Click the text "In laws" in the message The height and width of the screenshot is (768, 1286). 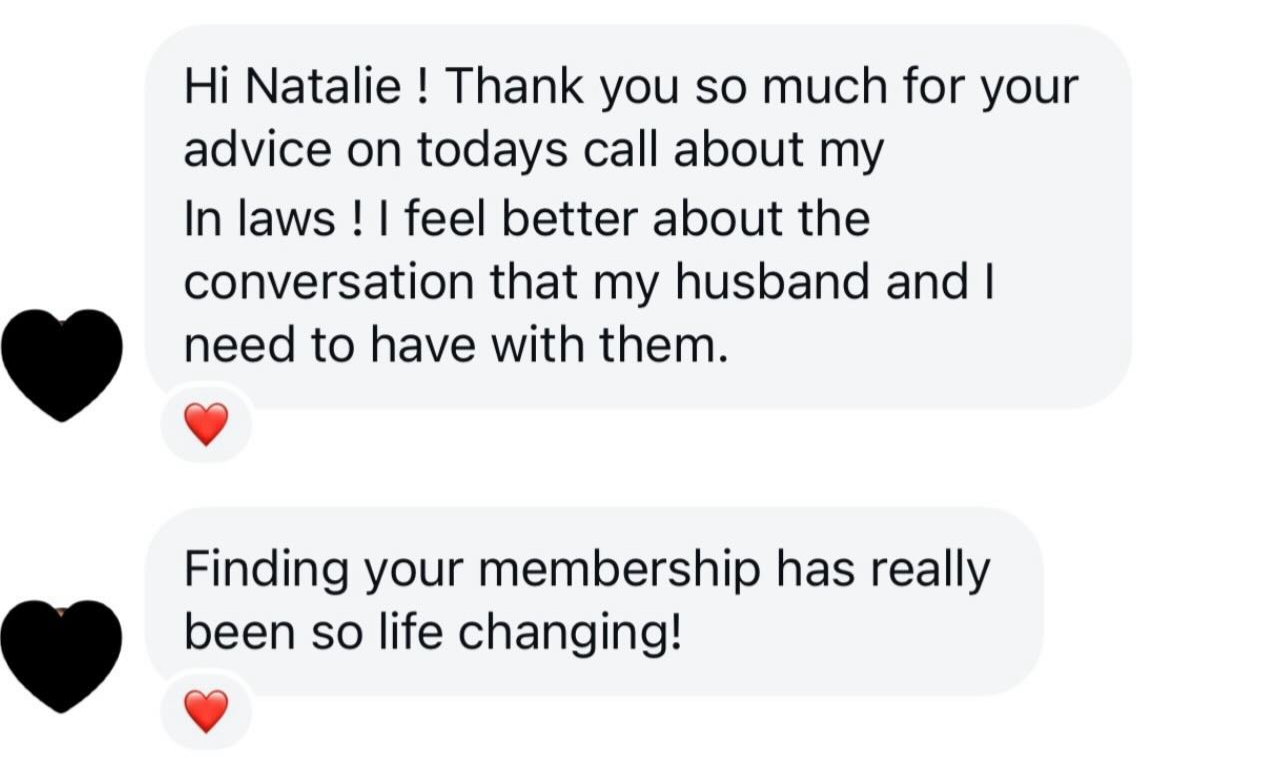point(259,219)
